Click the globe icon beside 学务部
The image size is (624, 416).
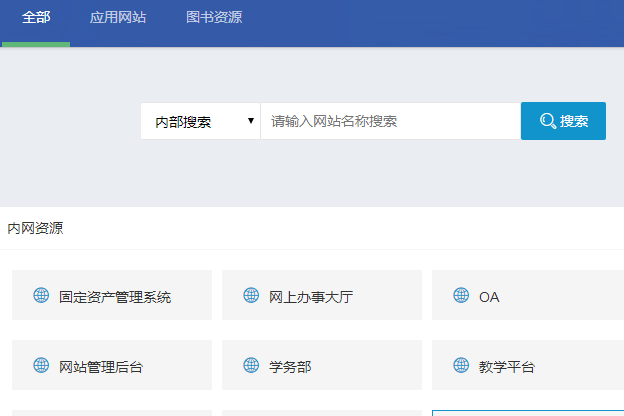251,365
